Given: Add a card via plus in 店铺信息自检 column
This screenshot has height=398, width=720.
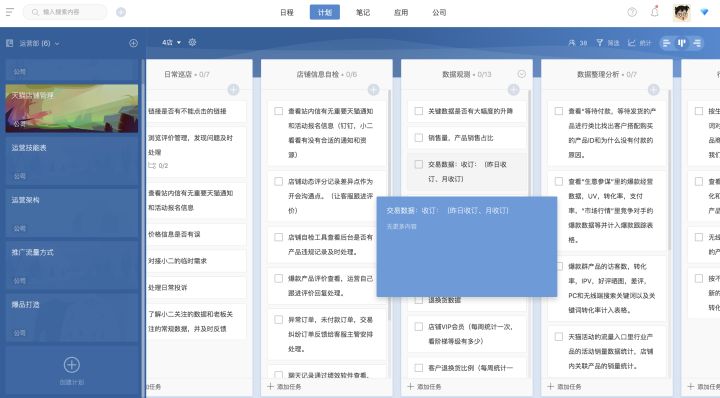Looking at the screenshot, I should pyautogui.click(x=373, y=90).
